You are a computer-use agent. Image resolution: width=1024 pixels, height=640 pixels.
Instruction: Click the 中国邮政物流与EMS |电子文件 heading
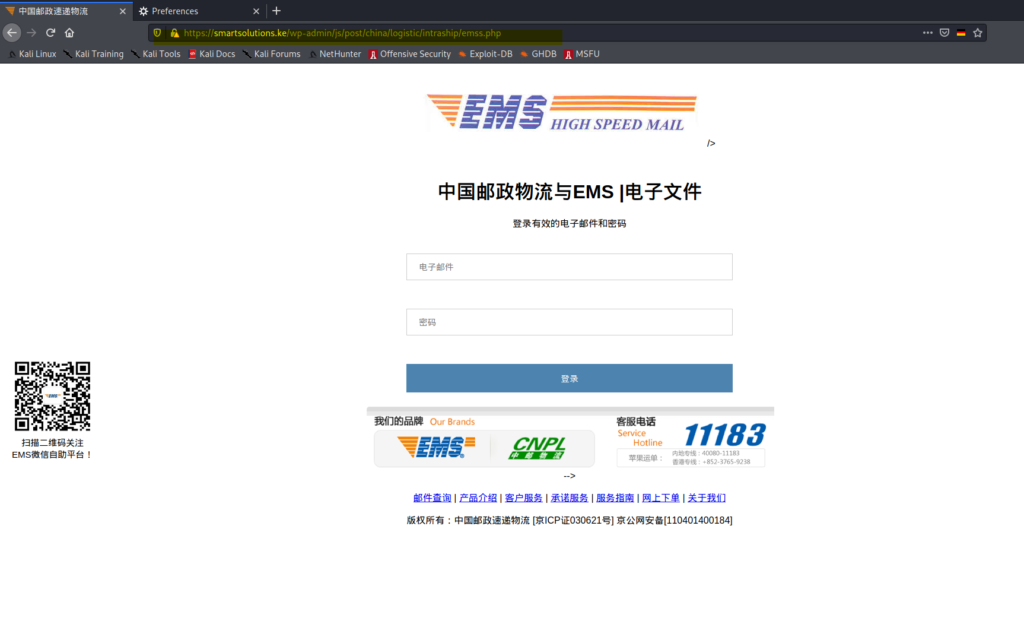(569, 192)
